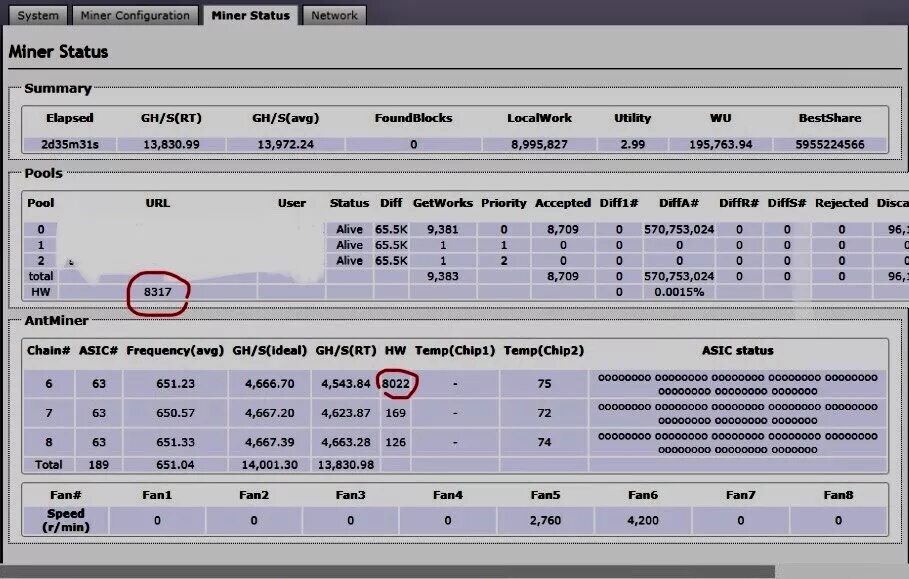Select the Miner Status tab
The height and width of the screenshot is (579, 909).
(x=250, y=15)
